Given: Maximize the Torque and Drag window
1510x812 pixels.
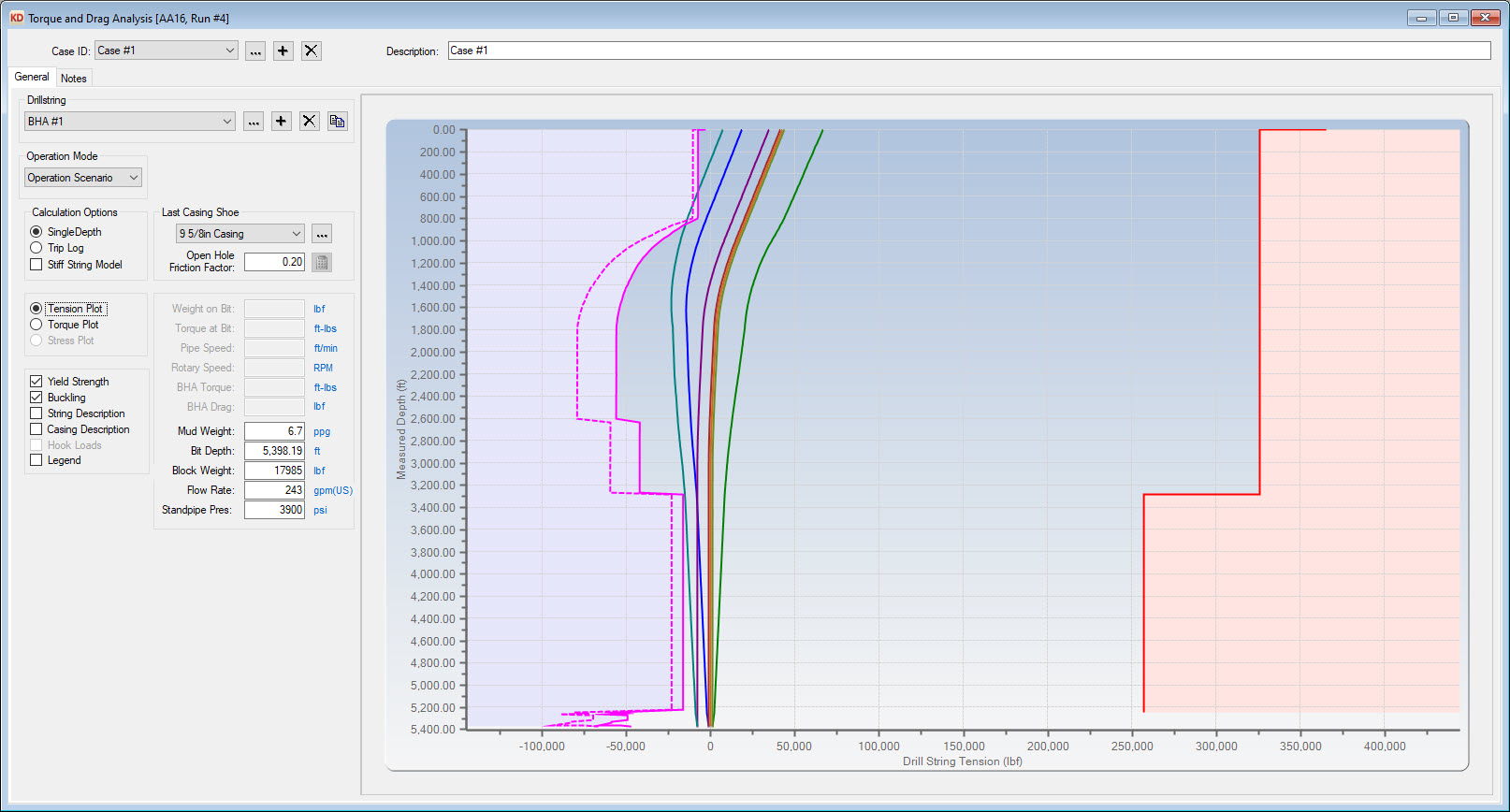Looking at the screenshot, I should (1453, 18).
